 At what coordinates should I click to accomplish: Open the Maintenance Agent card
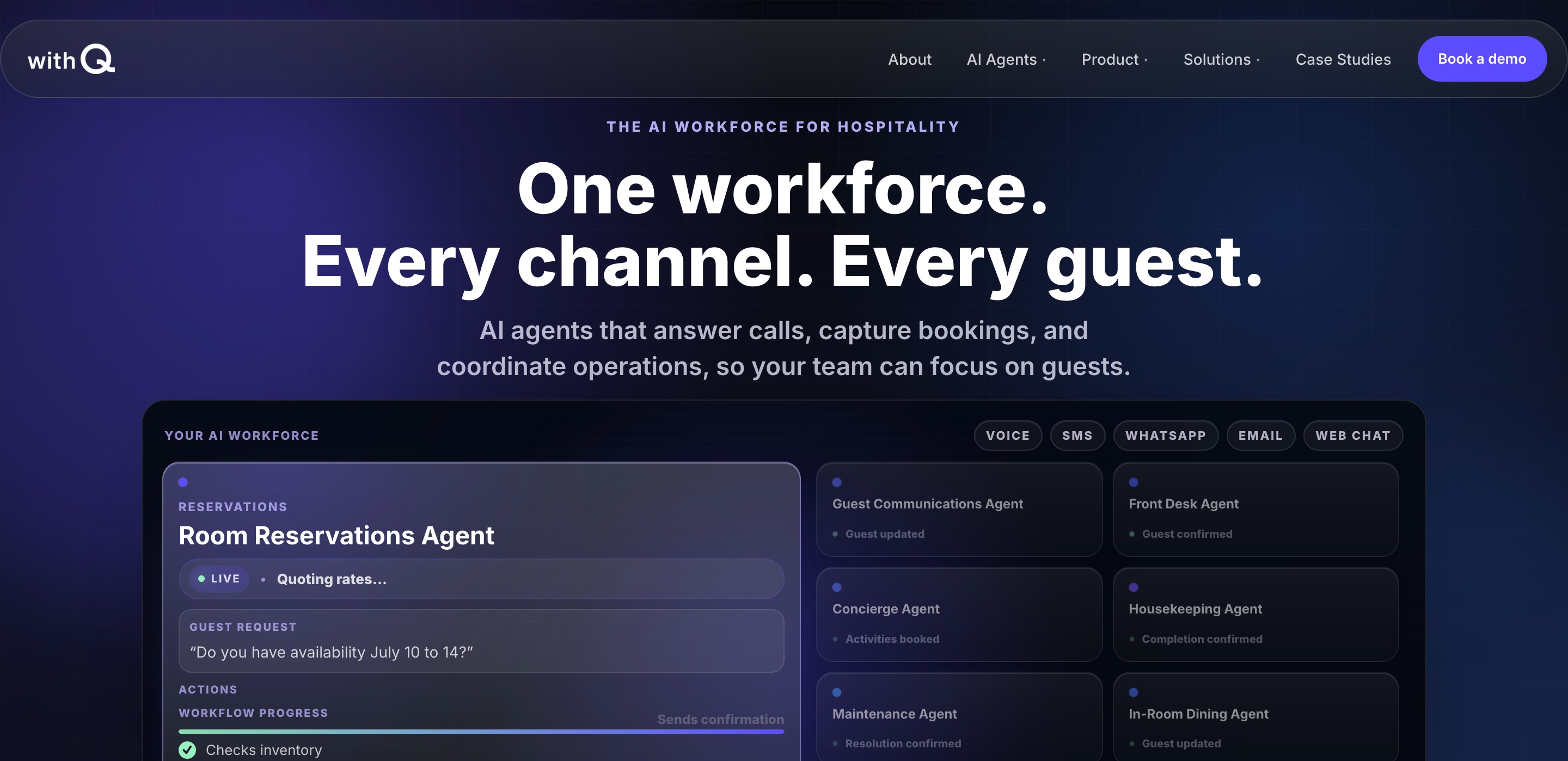coord(959,717)
